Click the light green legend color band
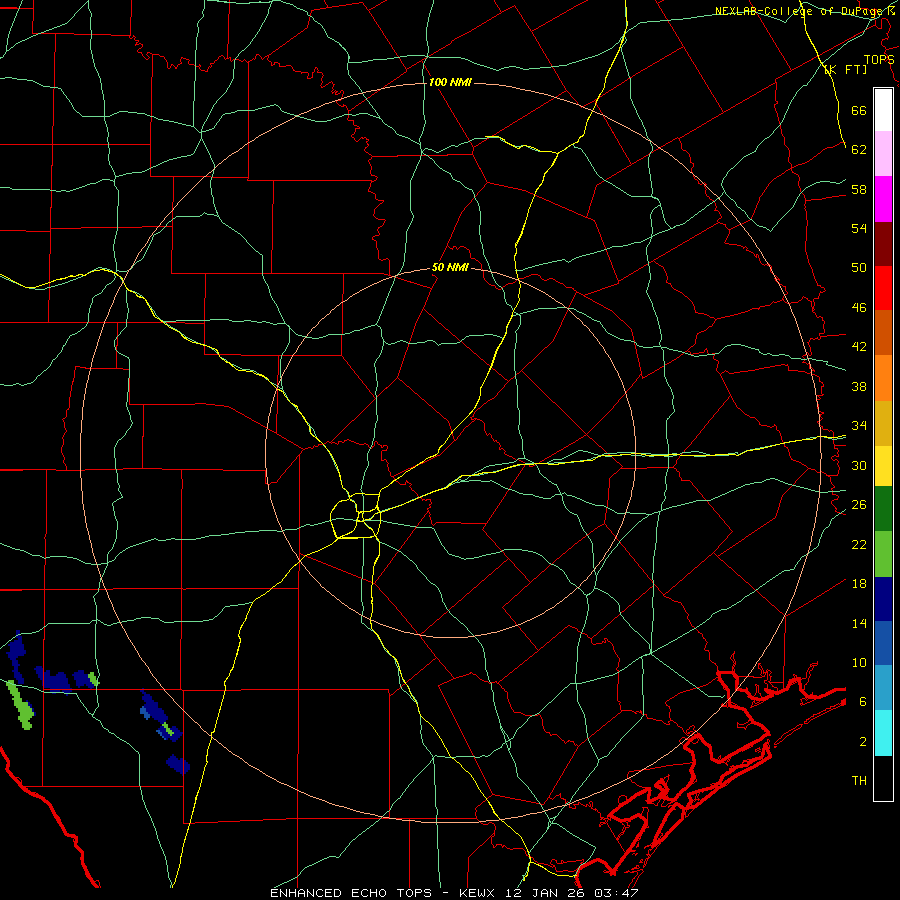Screen dimensions: 900x900 pos(883,554)
